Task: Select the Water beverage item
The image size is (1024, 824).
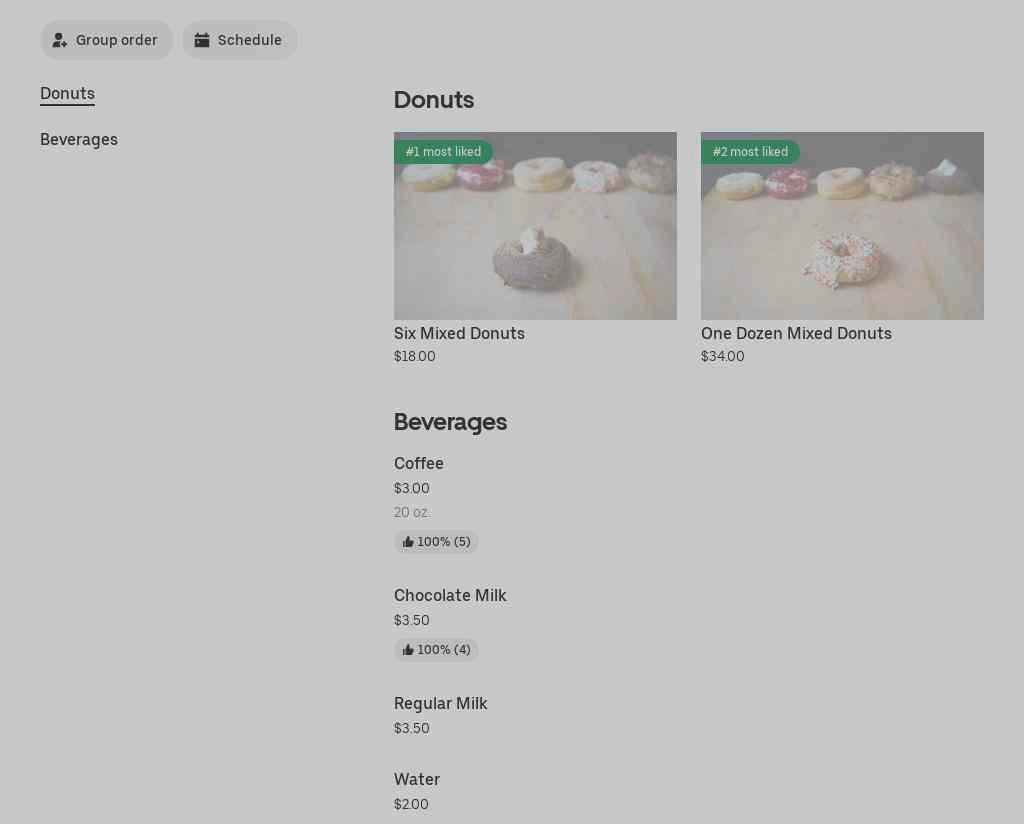Action: [417, 780]
